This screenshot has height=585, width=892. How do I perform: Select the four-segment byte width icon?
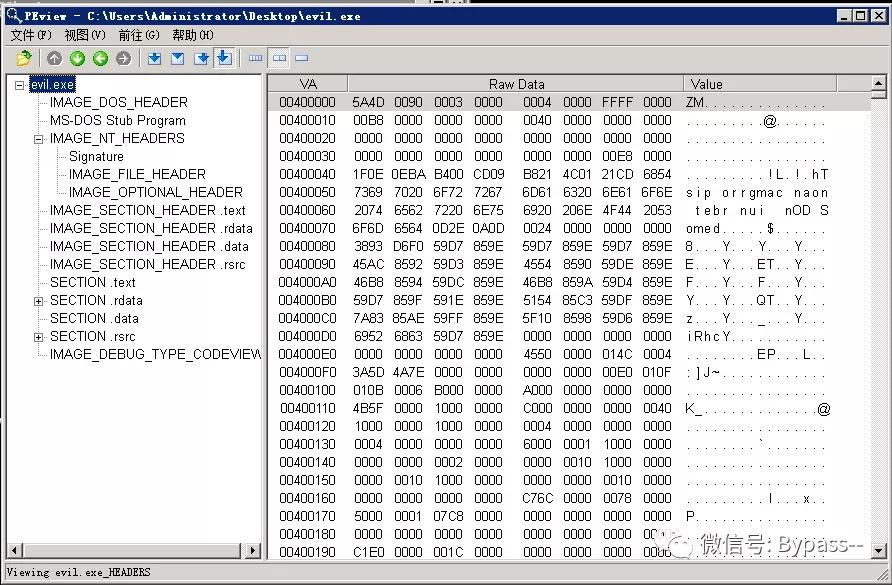coord(256,58)
